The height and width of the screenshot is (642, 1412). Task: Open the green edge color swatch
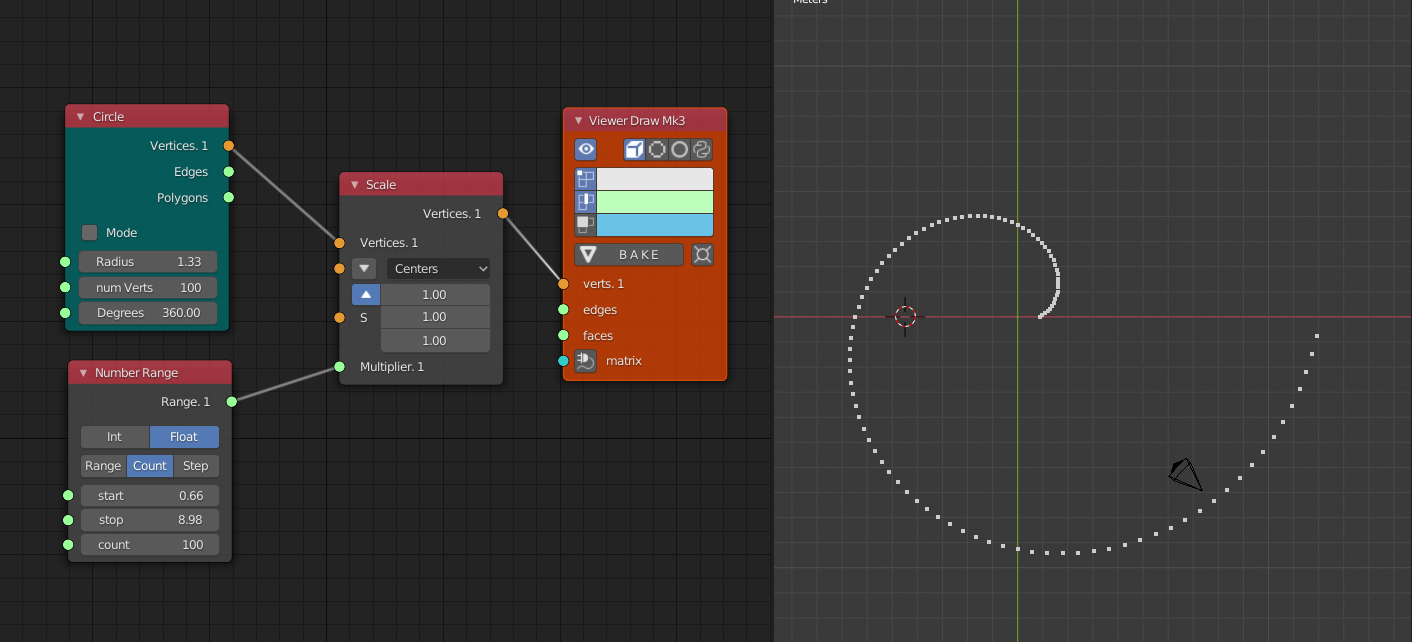pos(655,202)
